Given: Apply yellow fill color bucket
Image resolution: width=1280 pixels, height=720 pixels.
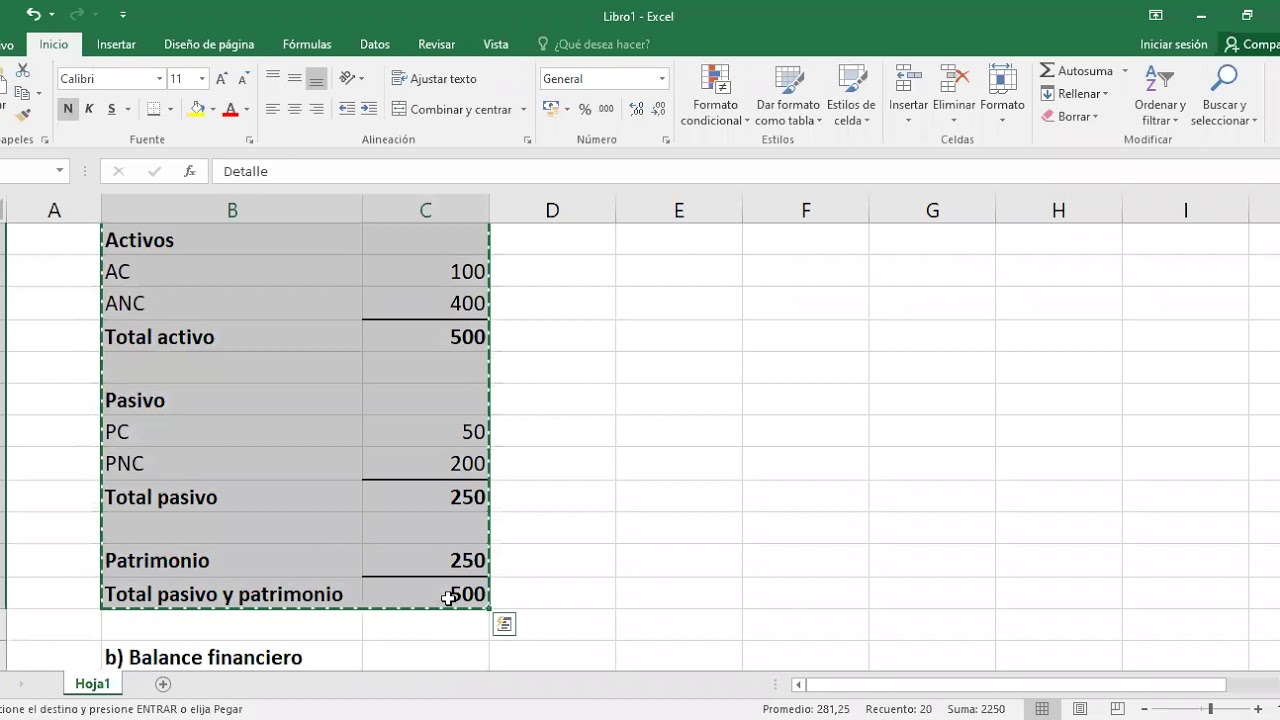Looking at the screenshot, I should coord(197,109).
